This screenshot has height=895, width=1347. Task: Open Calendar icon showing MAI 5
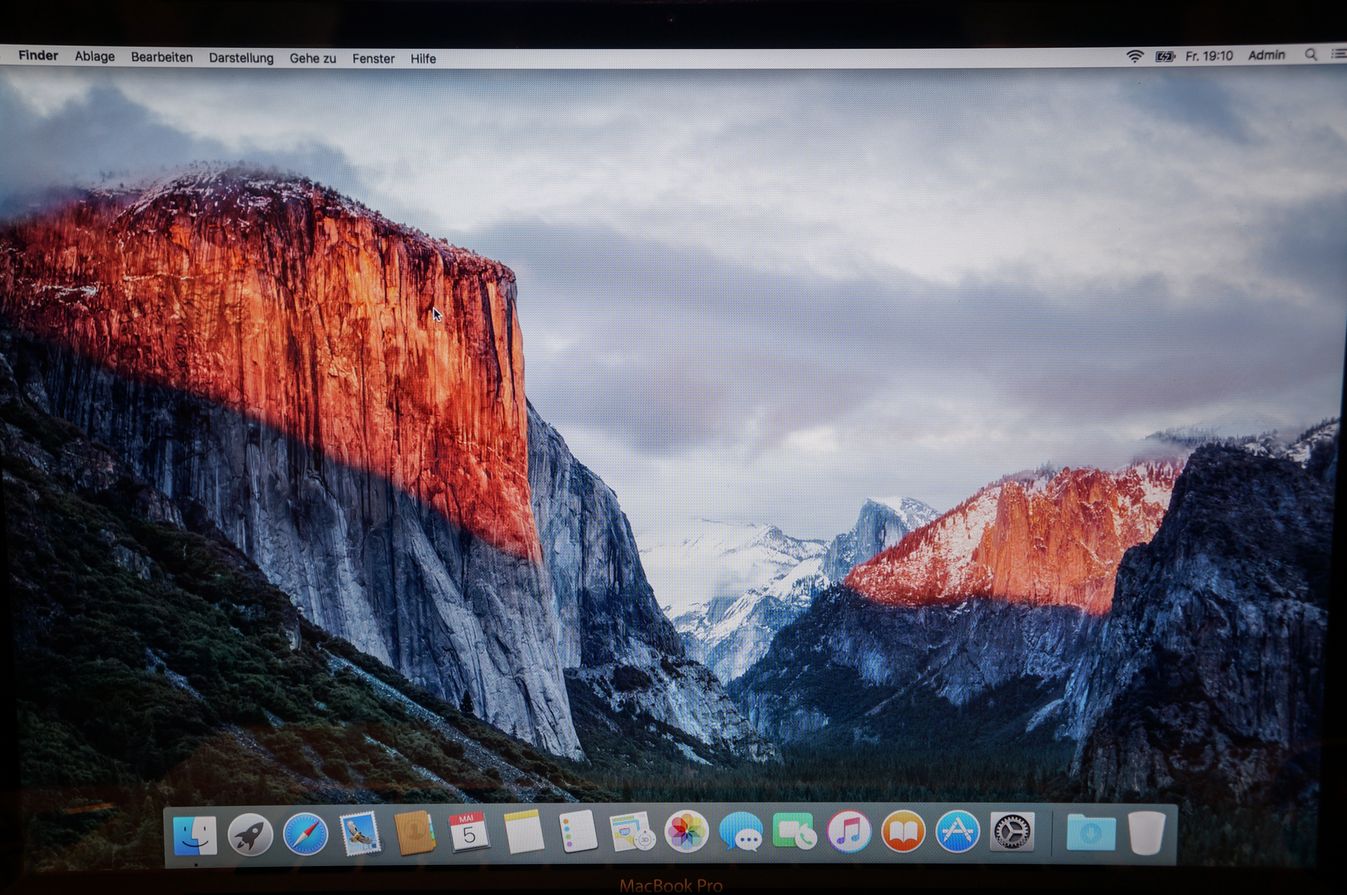tap(469, 831)
